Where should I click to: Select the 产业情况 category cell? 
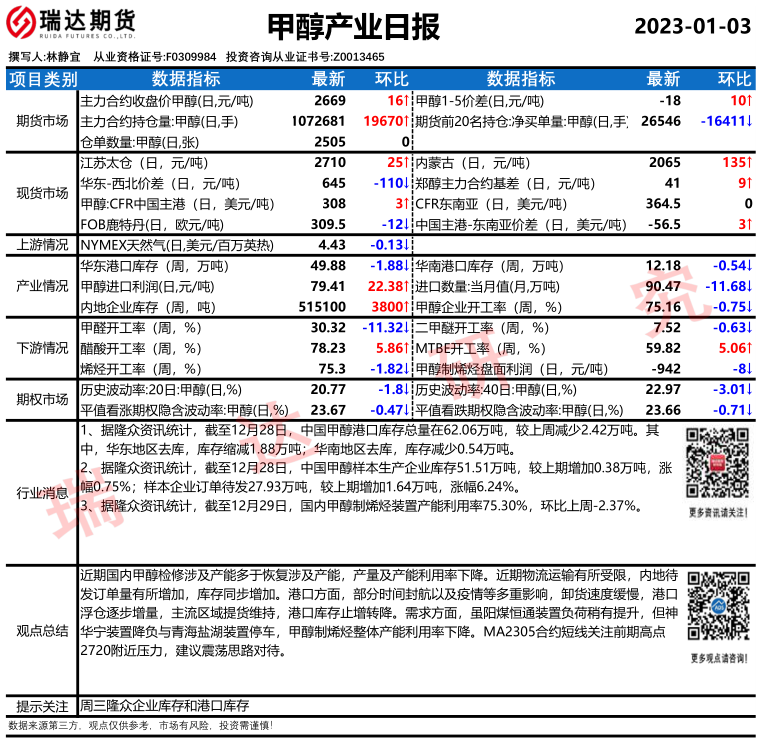[42, 286]
